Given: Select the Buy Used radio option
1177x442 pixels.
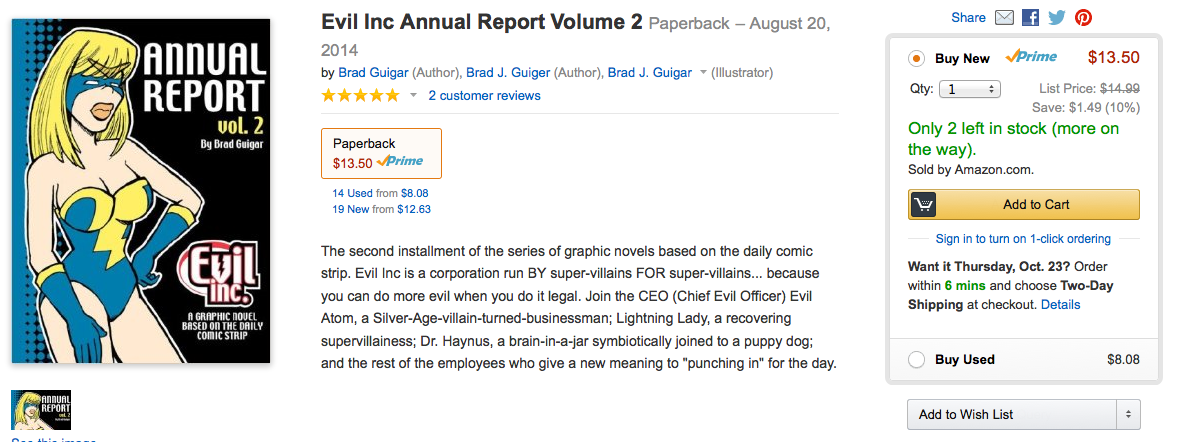Looking at the screenshot, I should coord(916,360).
